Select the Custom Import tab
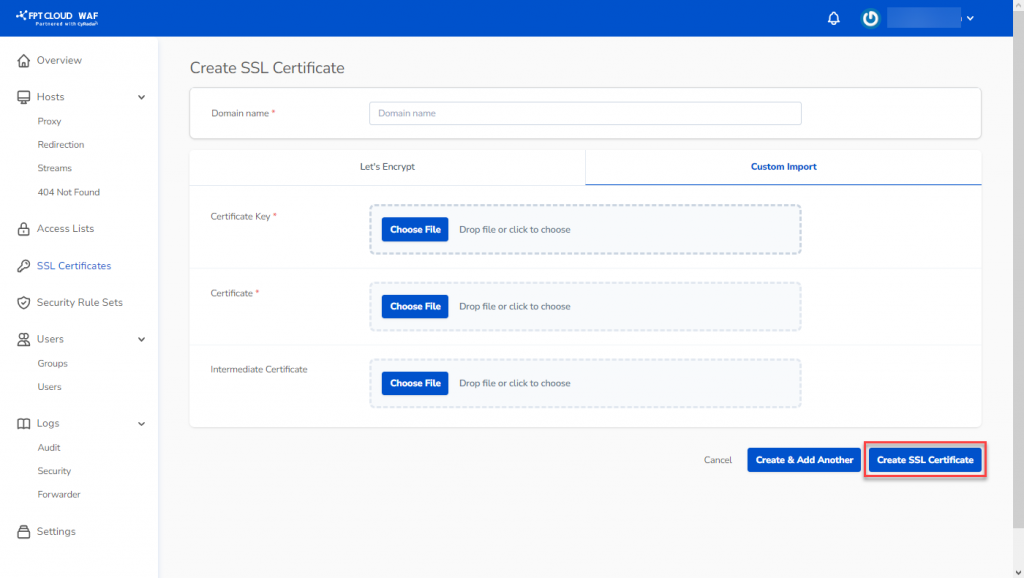1024x578 pixels. pyautogui.click(x=783, y=167)
